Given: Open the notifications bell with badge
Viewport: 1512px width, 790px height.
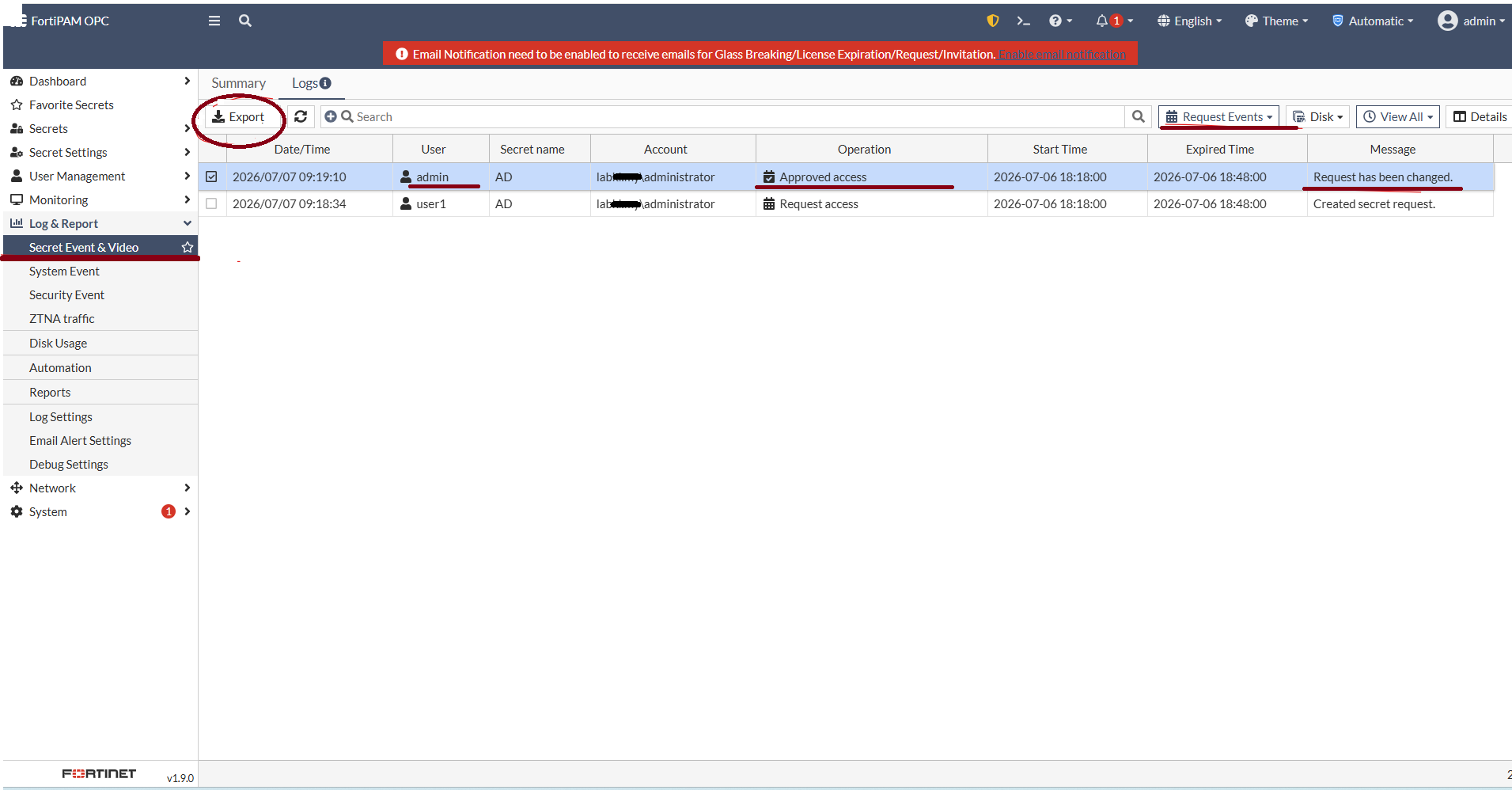Looking at the screenshot, I should 1113,21.
